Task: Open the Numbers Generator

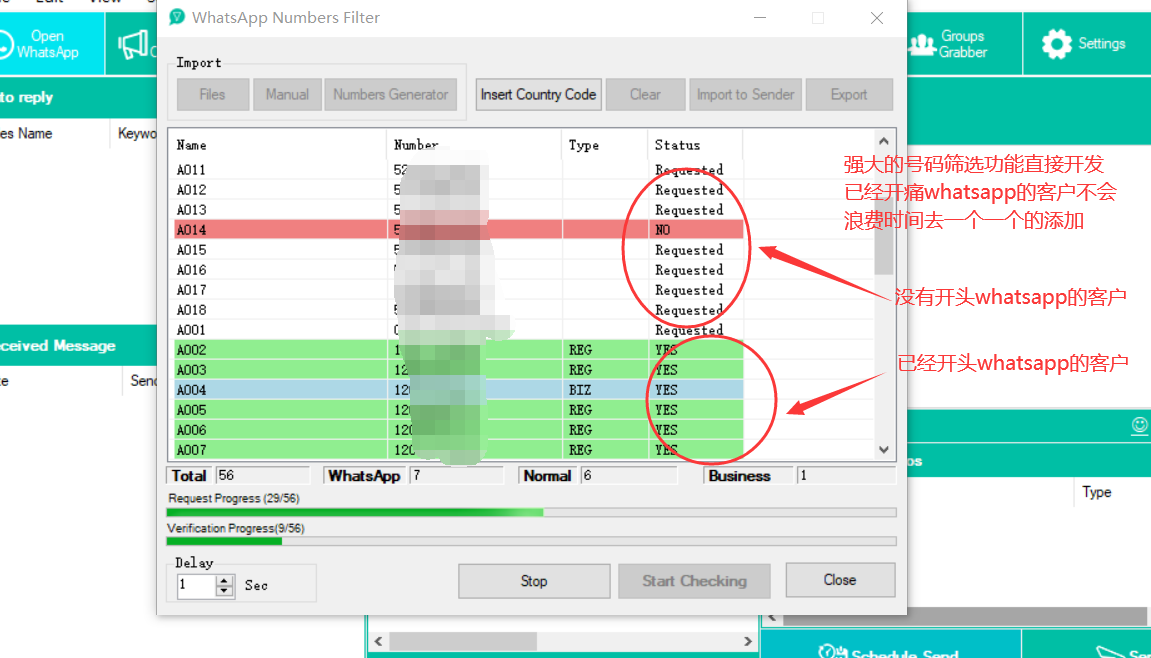Action: [391, 95]
